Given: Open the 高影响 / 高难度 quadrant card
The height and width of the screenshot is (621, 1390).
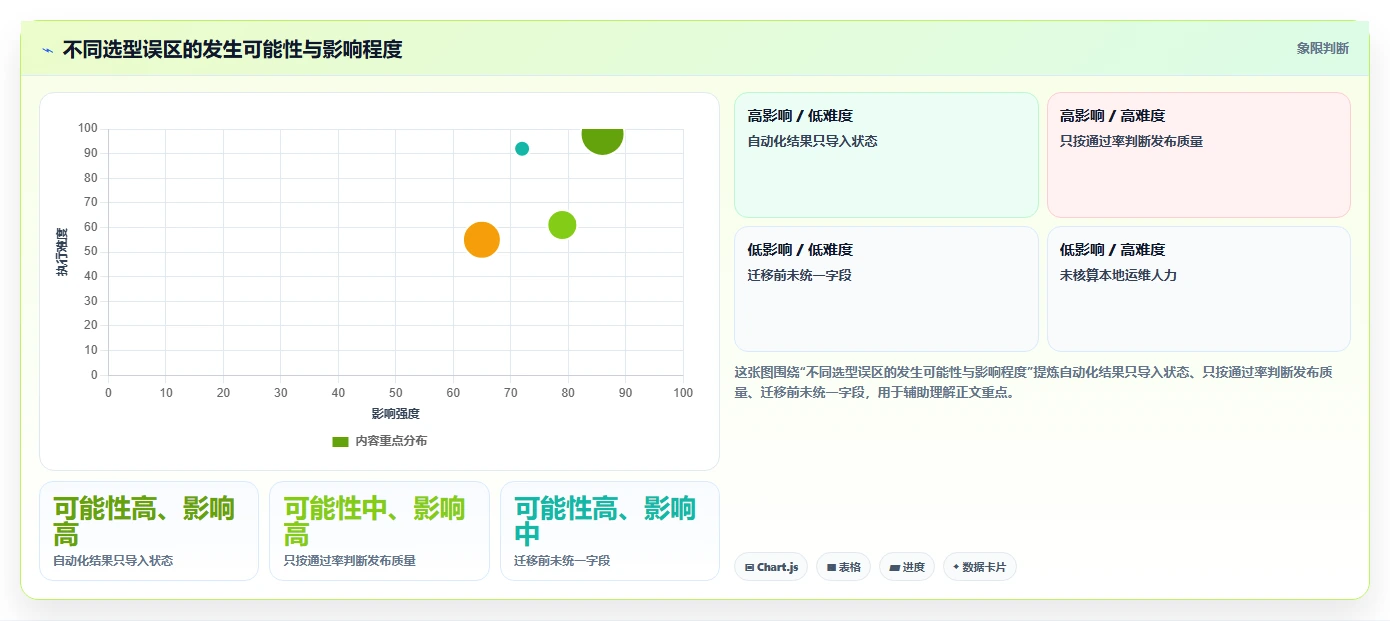Looking at the screenshot, I should [x=1198, y=155].
